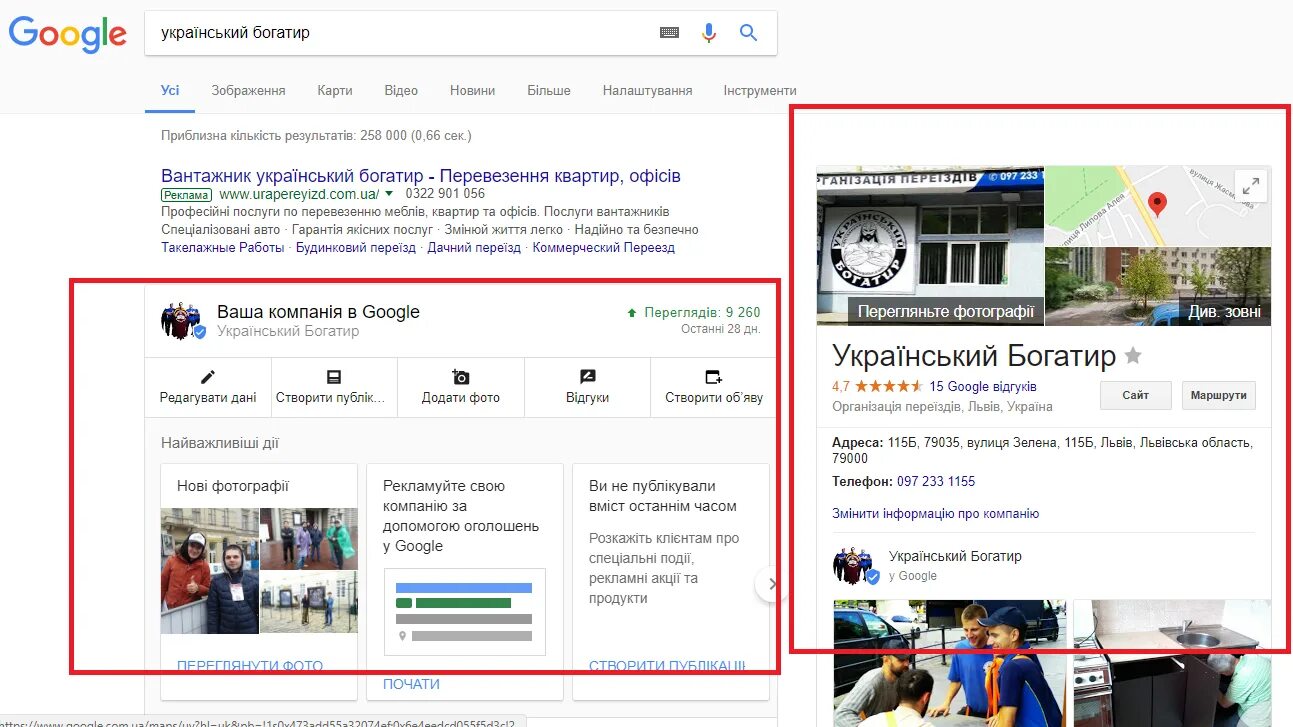Open 15 Google відгуків reviews link
This screenshot has height=727, width=1293.
point(983,386)
